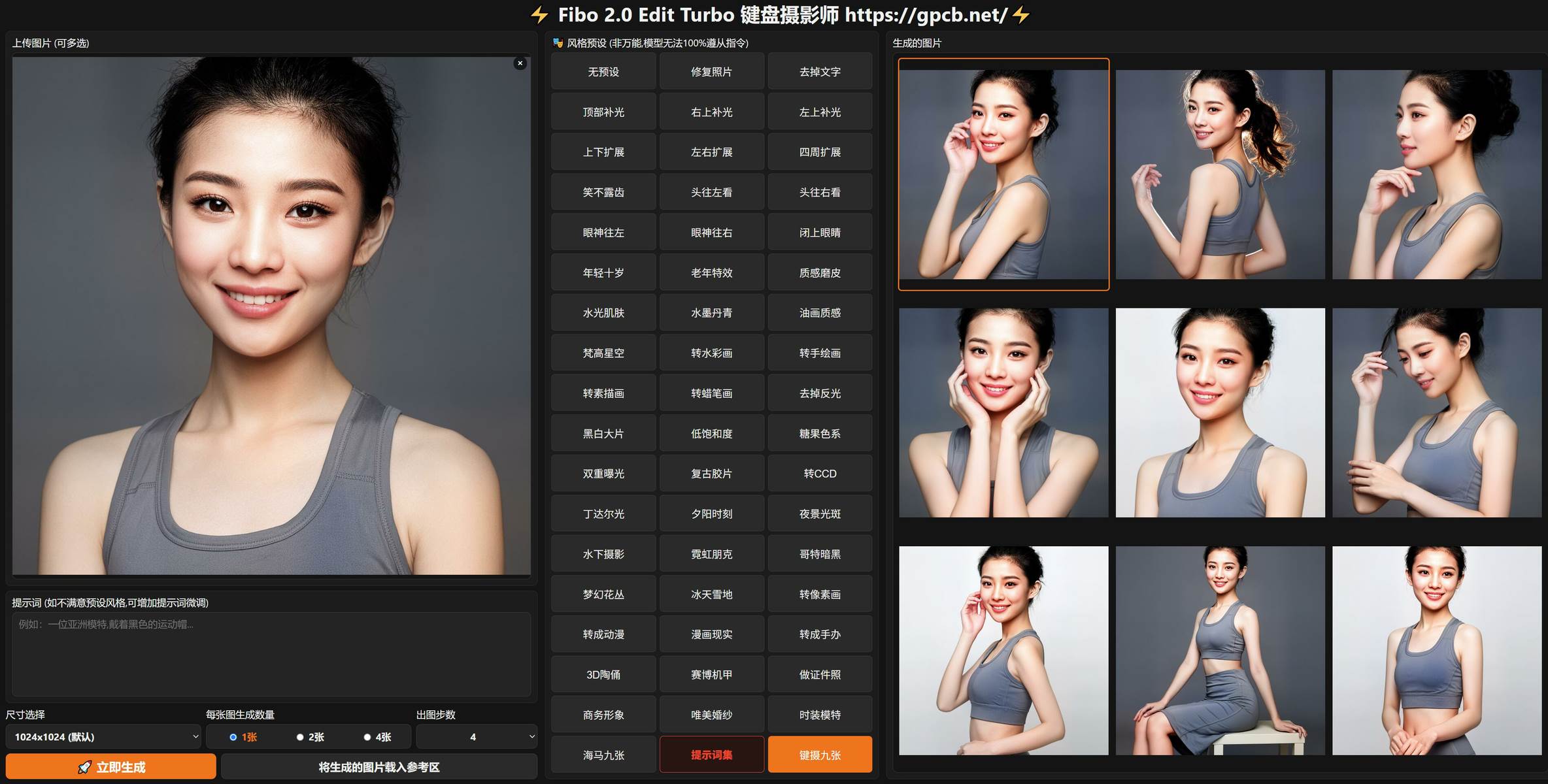Screen dimensions: 1548x784
Task: Click the 海马九张 preset
Action: [x=603, y=755]
